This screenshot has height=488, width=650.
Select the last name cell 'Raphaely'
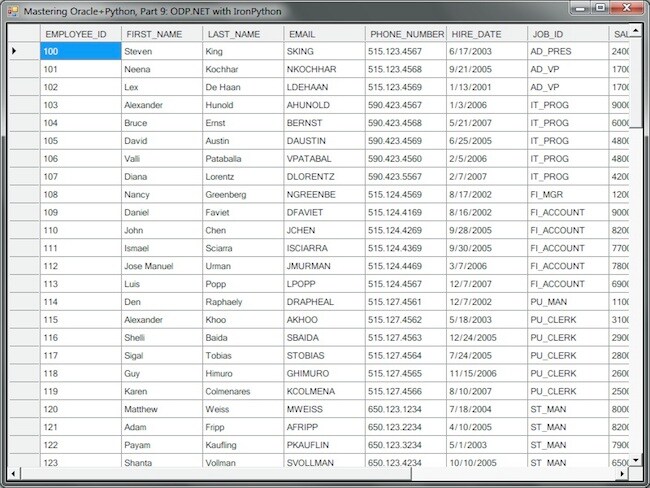point(243,301)
